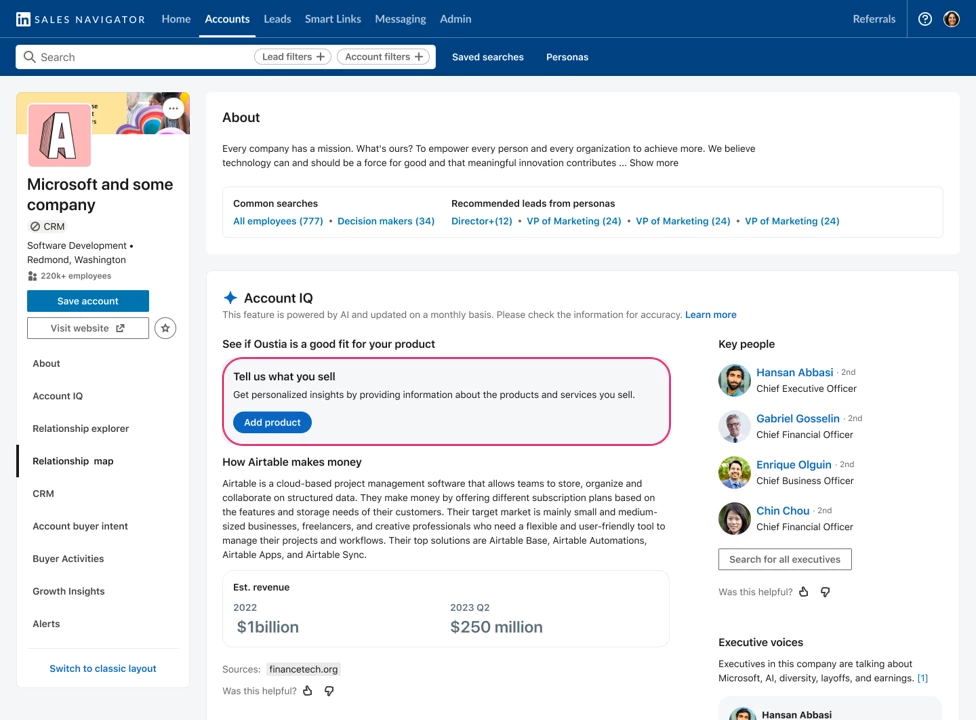Click the Account IQ sparkle icon
976x720 pixels.
pos(230,297)
